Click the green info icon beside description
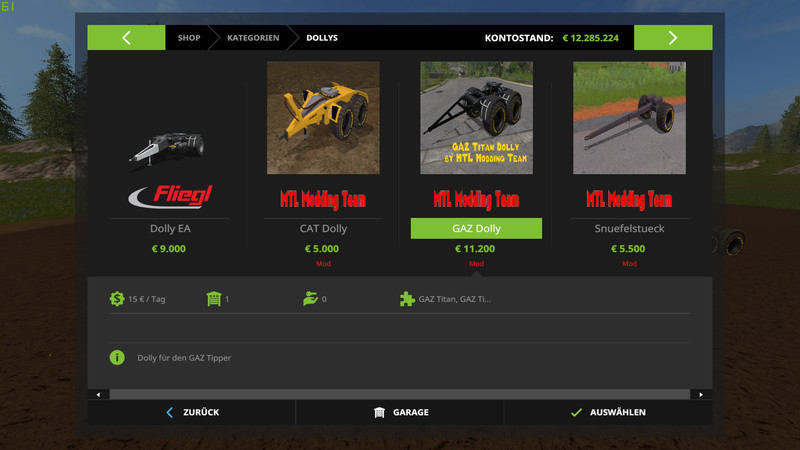Screen dimensions: 800x450 coord(118,357)
